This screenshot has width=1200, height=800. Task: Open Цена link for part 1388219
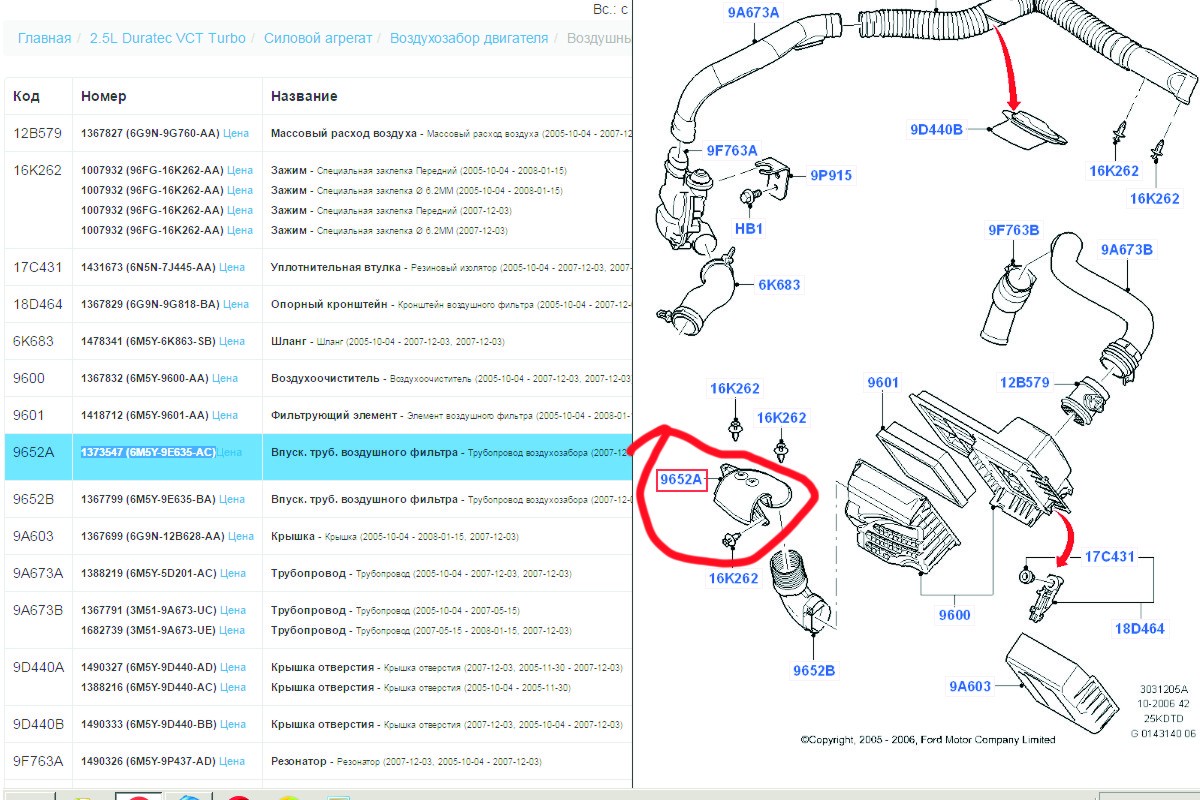pos(233,574)
